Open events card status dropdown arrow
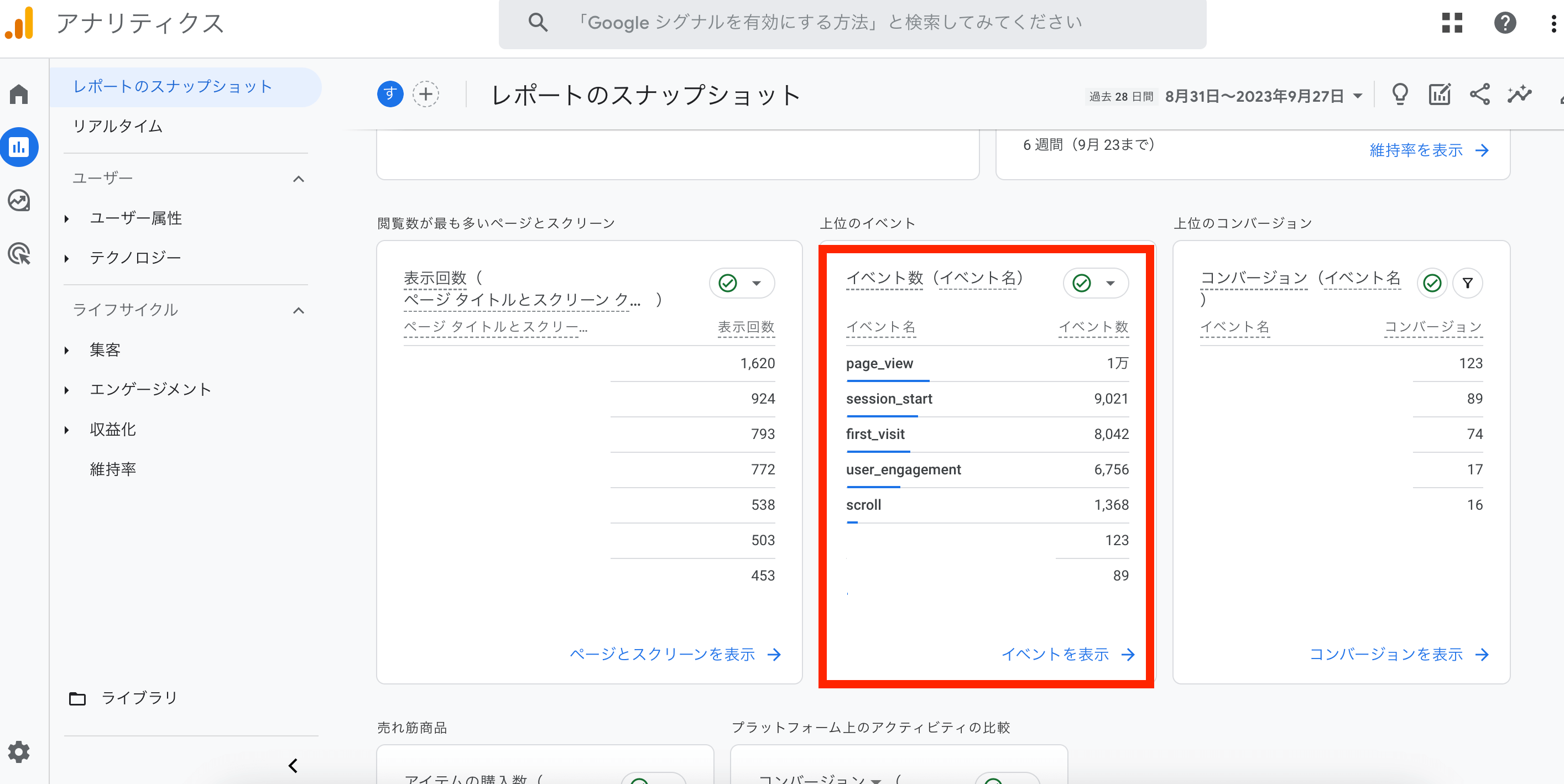The height and width of the screenshot is (784, 1564). pyautogui.click(x=1111, y=284)
